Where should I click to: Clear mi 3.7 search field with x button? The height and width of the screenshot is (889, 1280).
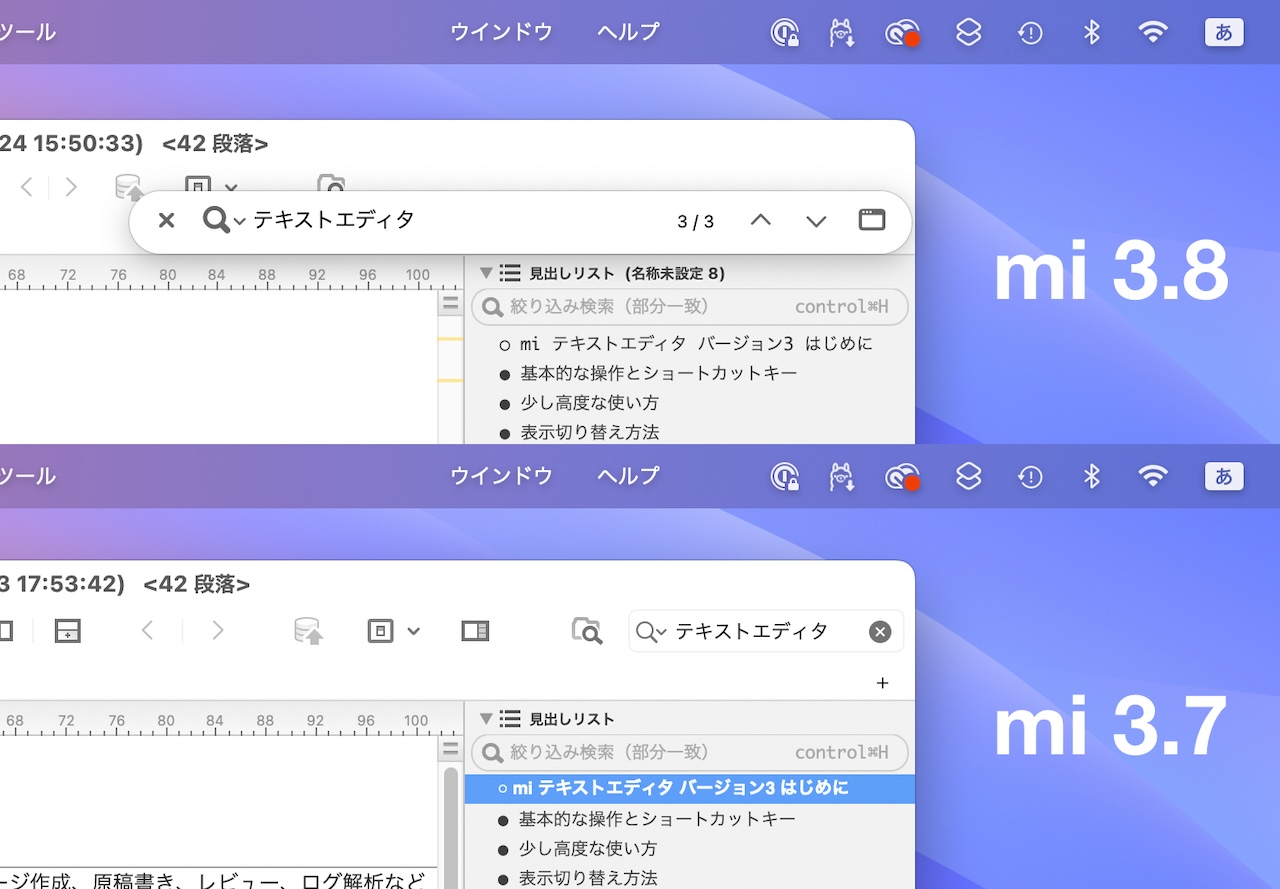click(880, 632)
